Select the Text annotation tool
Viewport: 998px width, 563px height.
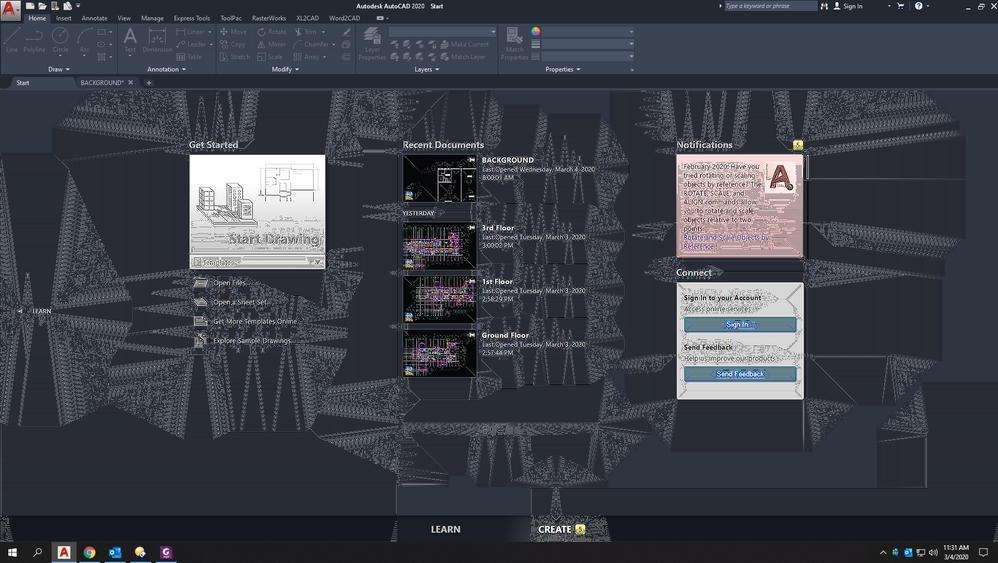point(130,41)
